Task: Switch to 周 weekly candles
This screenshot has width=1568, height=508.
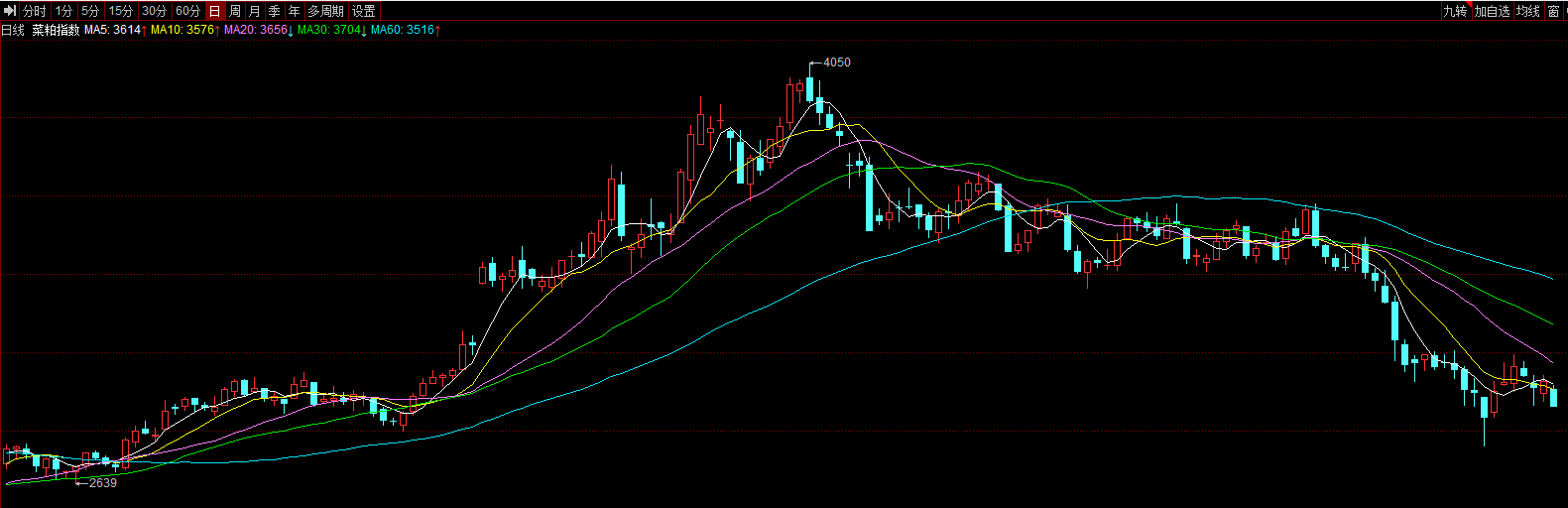Action: tap(235, 11)
